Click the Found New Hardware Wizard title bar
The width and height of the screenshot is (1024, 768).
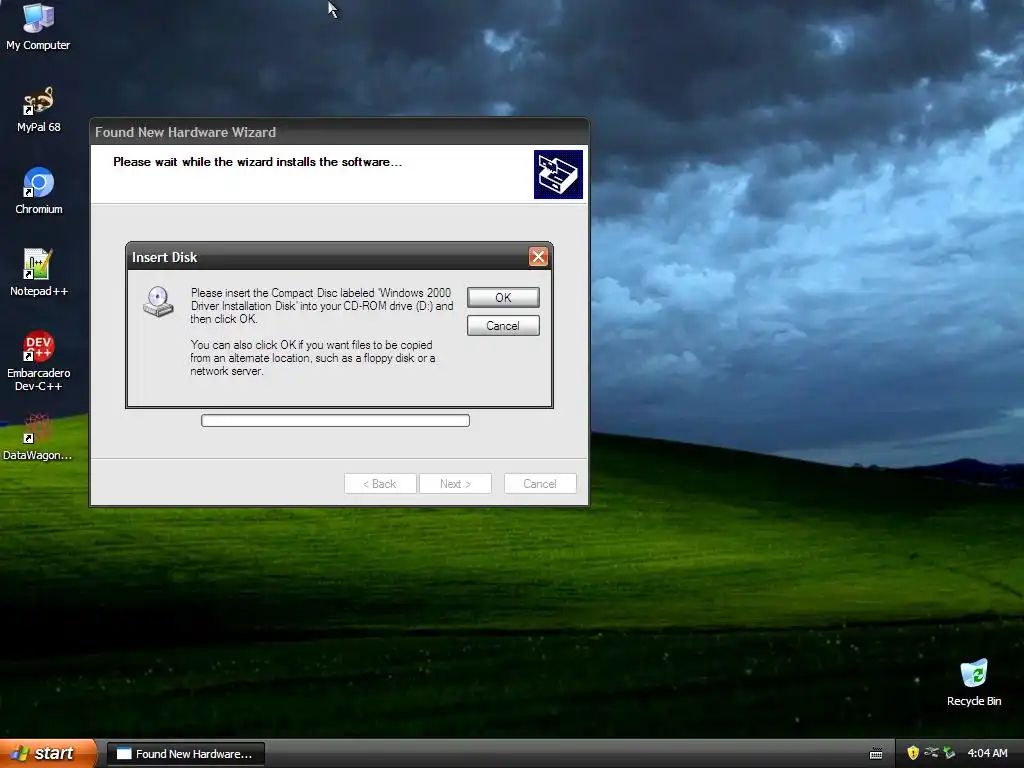[x=339, y=132]
